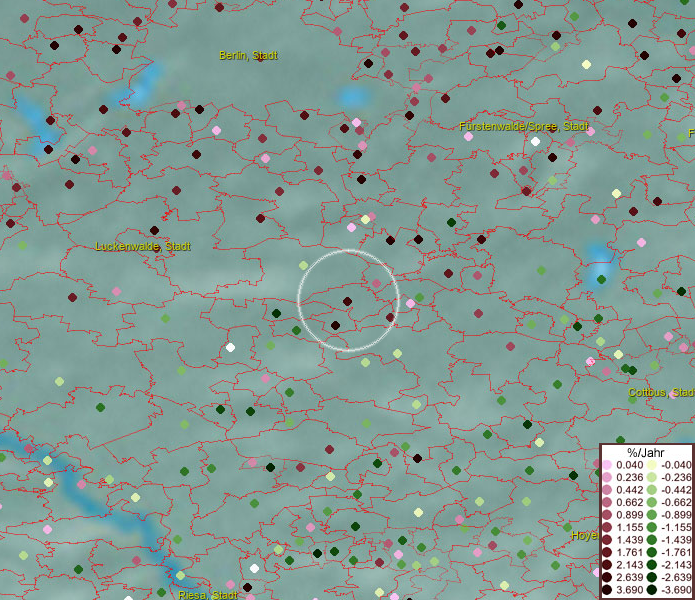Select the Riesa, Stadt label

[x=208, y=595]
